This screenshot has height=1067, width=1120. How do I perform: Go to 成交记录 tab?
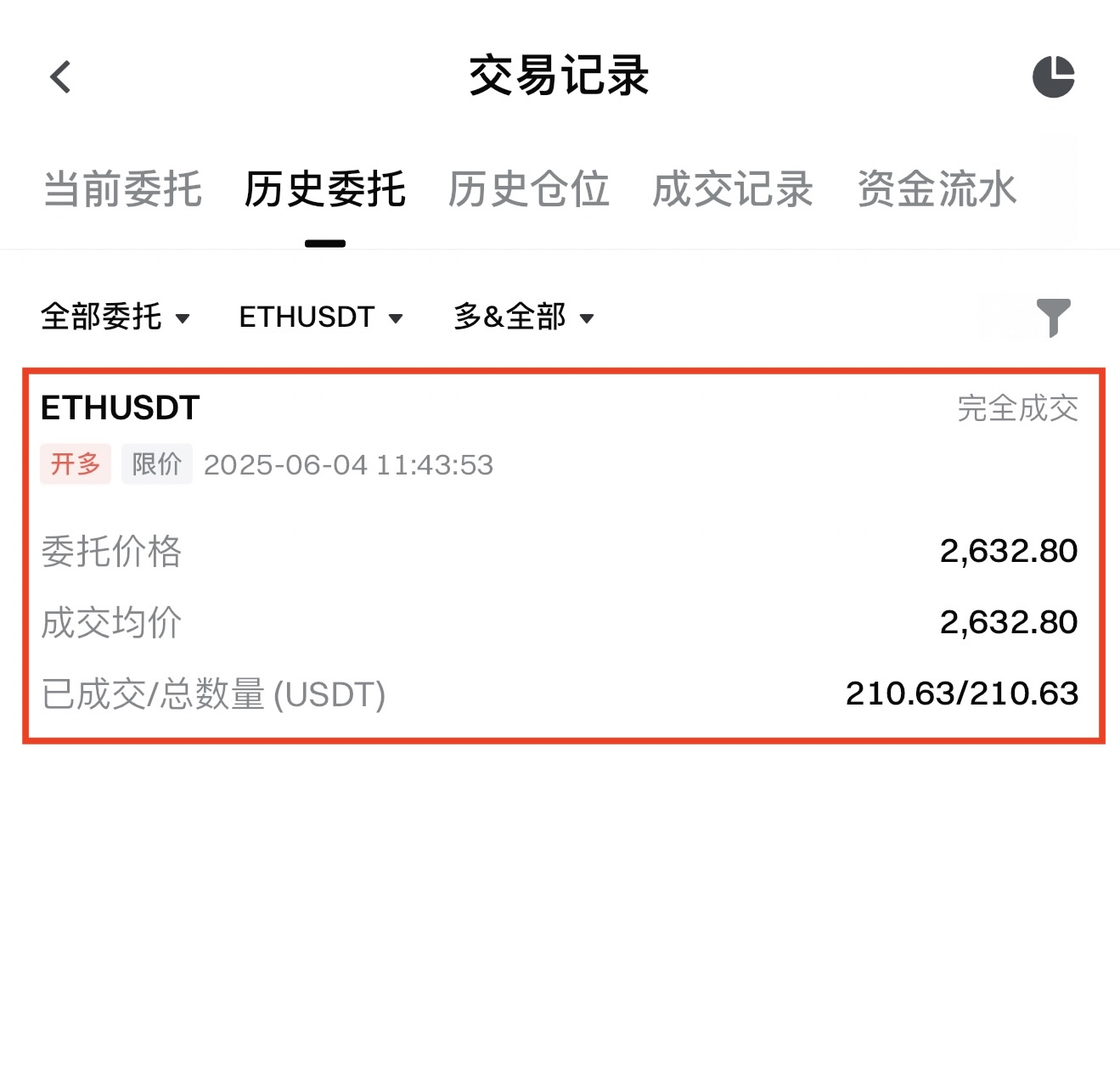(732, 189)
